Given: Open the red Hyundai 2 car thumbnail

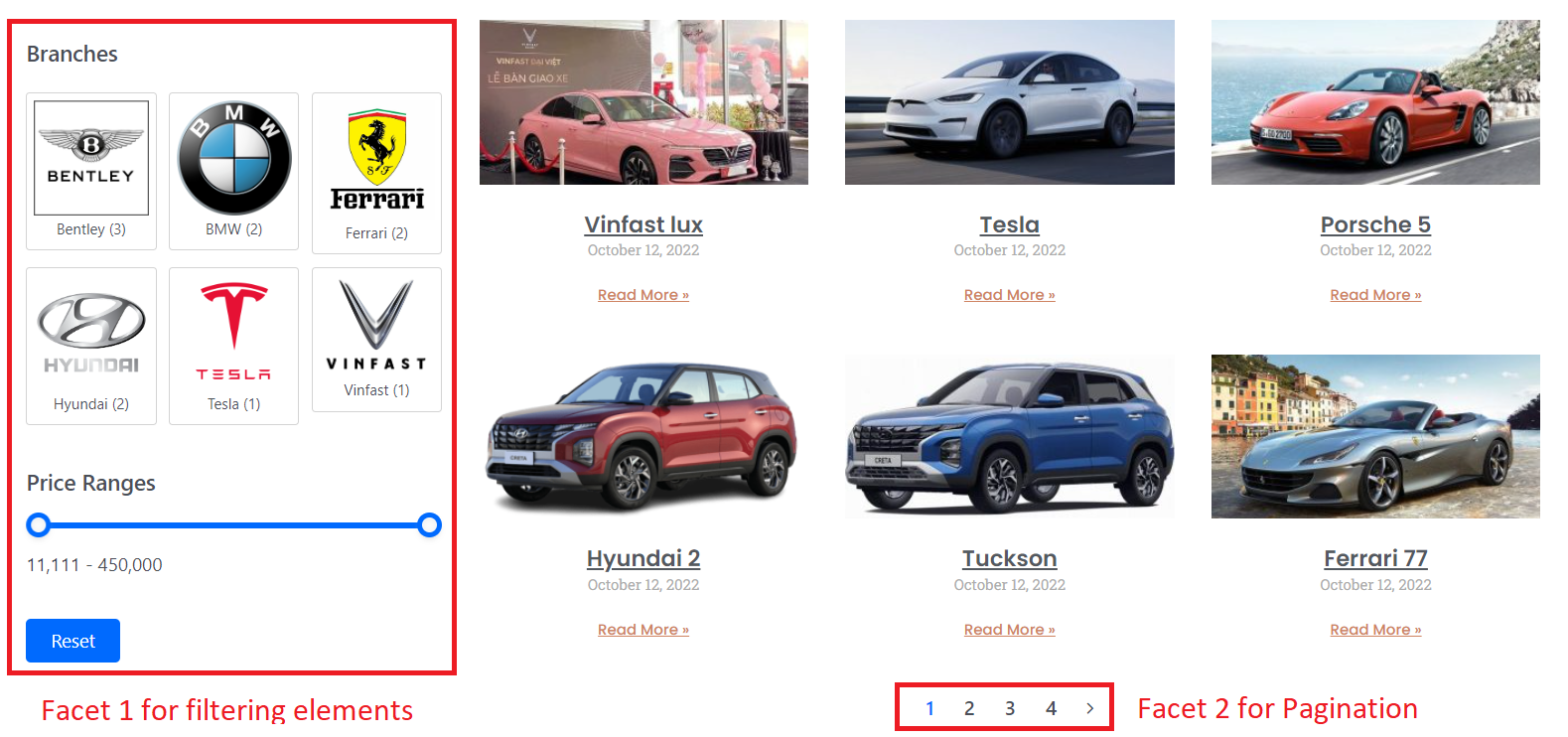Looking at the screenshot, I should 643,436.
